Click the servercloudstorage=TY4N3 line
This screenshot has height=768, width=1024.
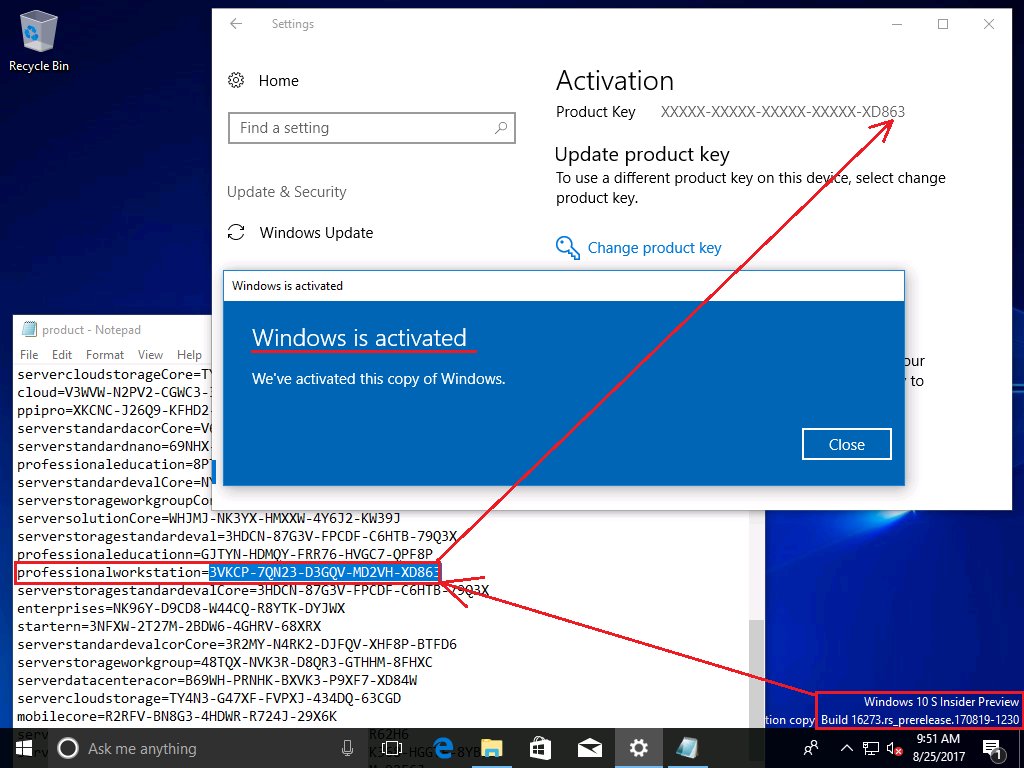point(209,698)
